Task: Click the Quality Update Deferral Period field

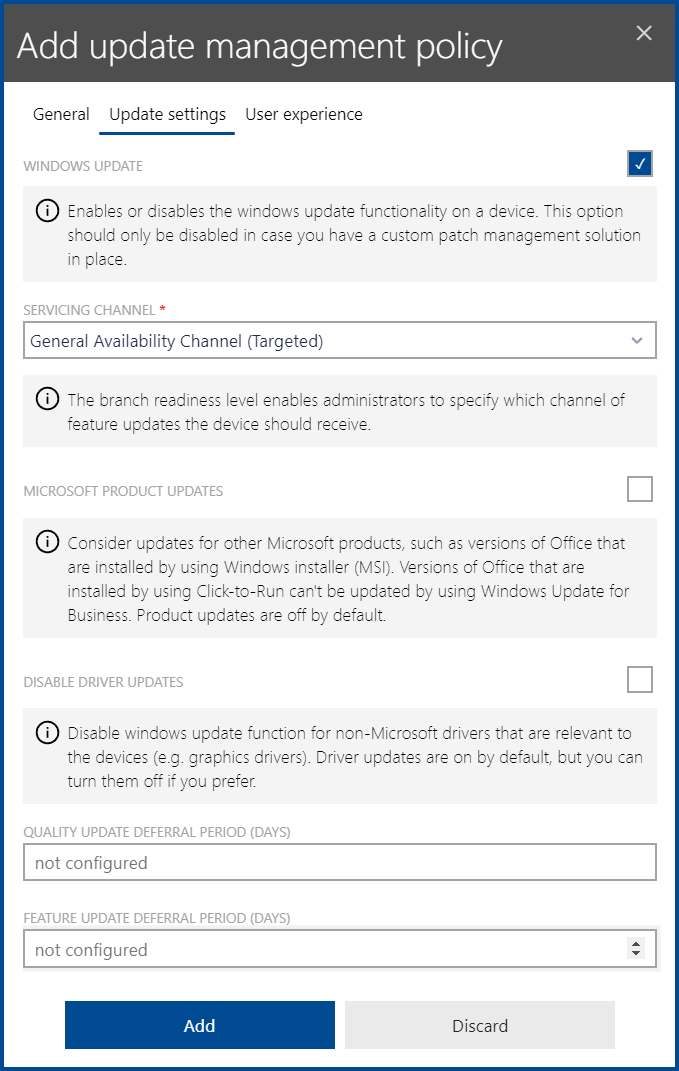Action: click(340, 861)
